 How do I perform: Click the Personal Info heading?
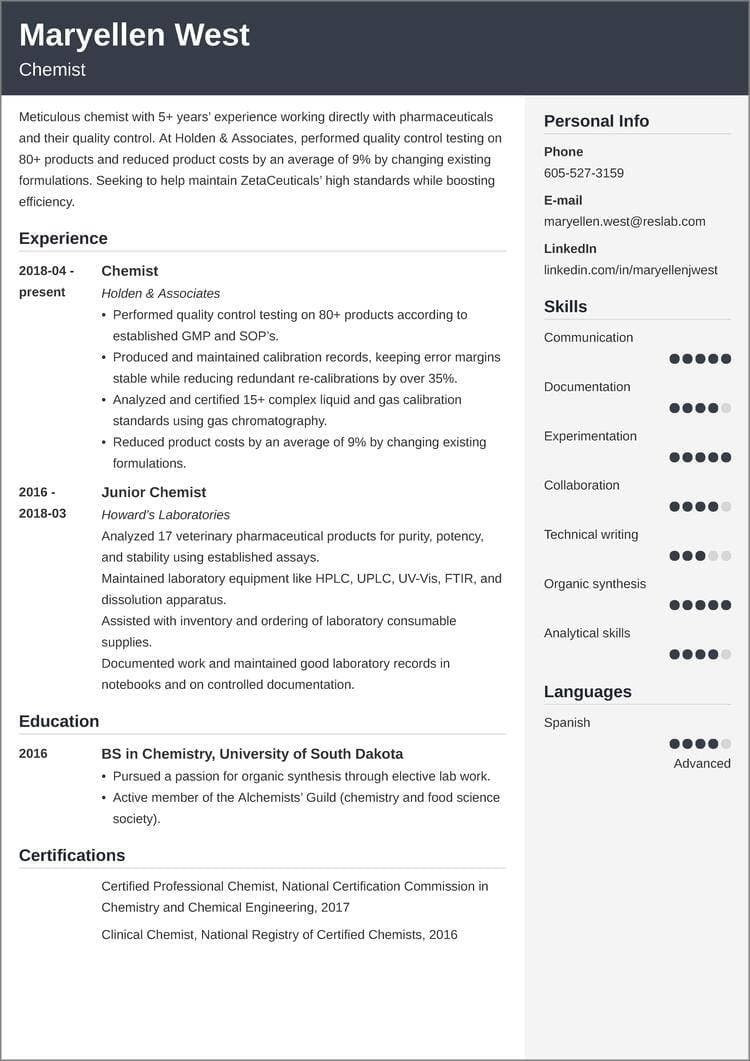[x=596, y=121]
